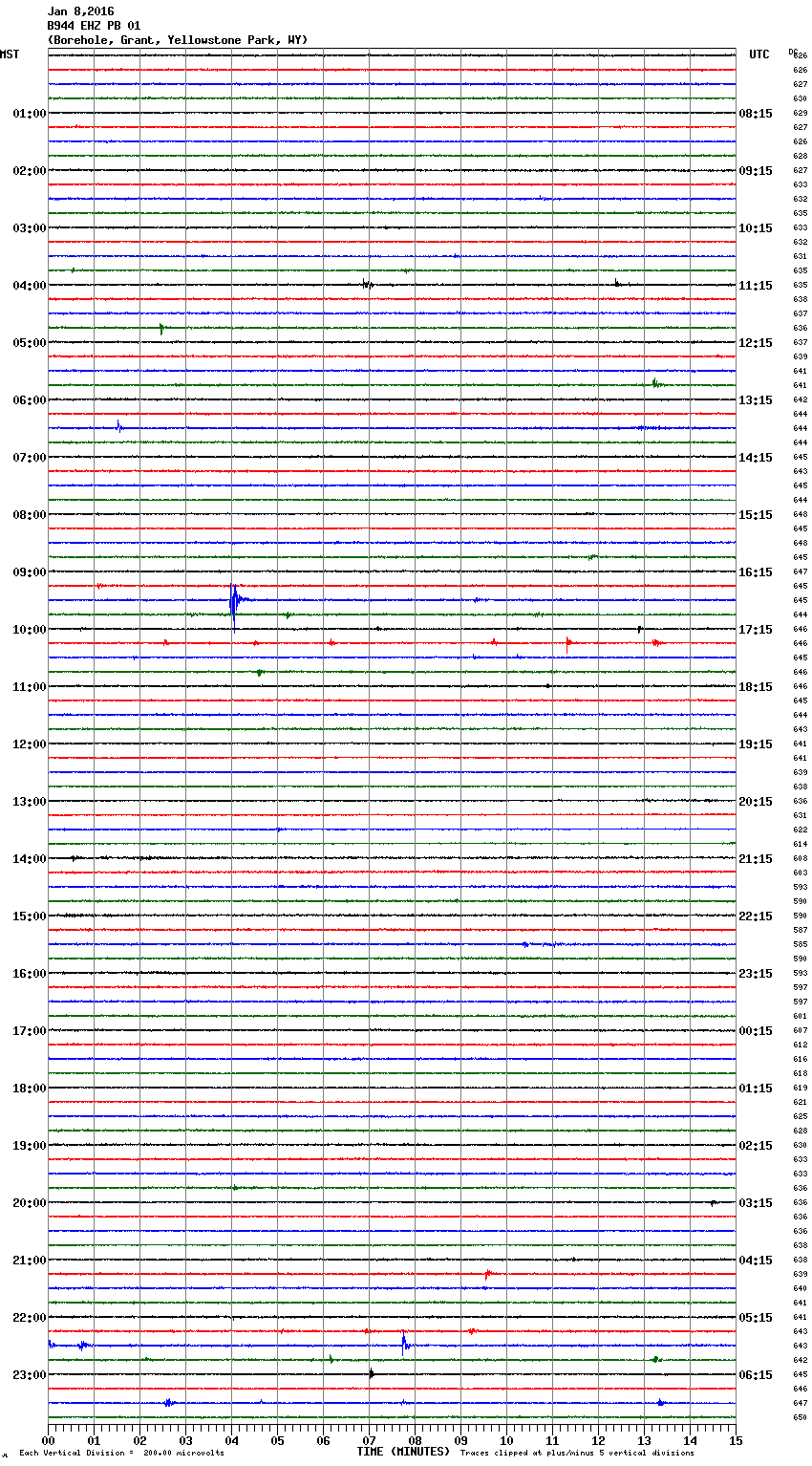Click the 10:00 MST time label
Viewport: 812px width, 1466px height.
(30, 630)
